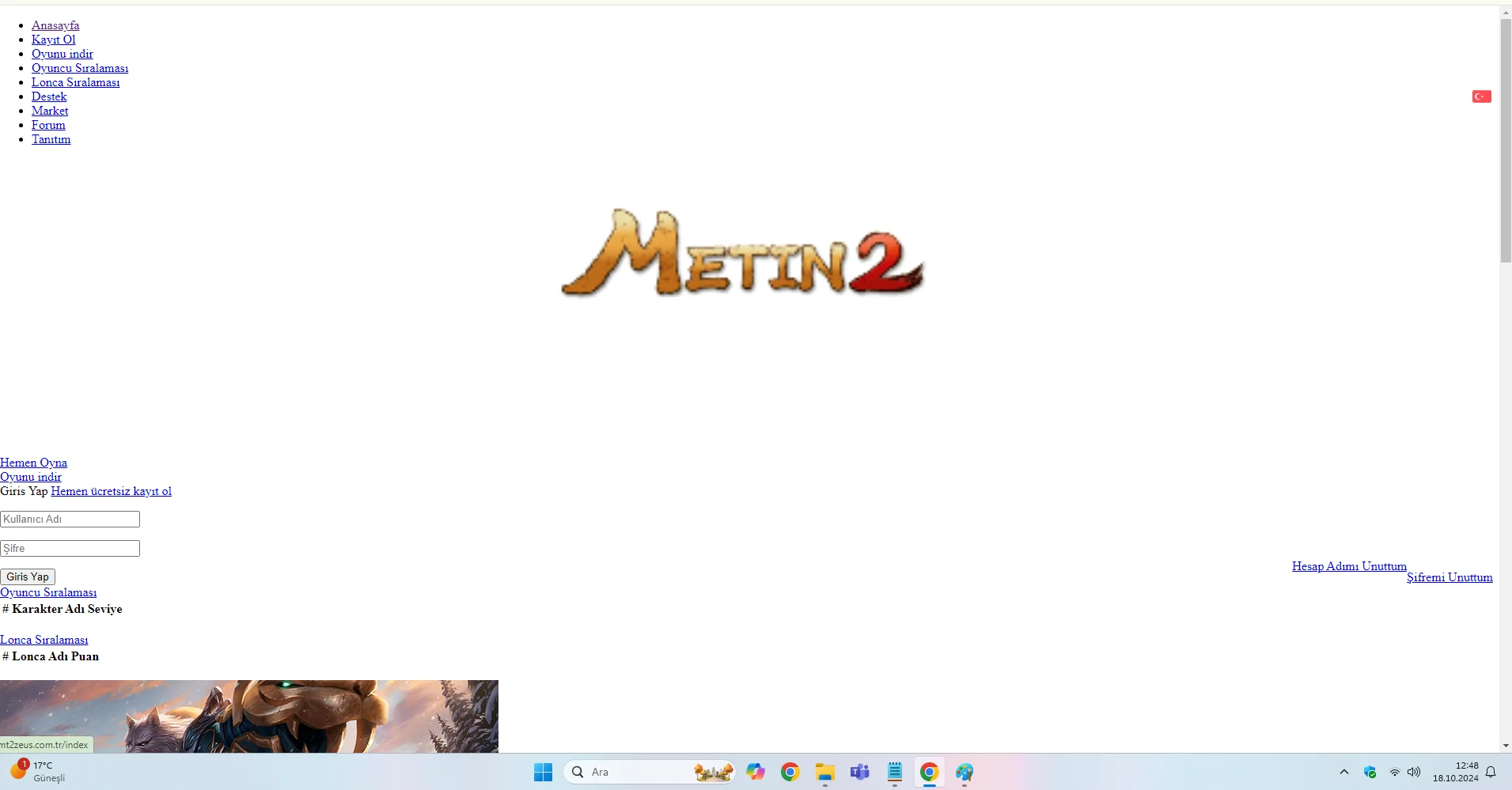The width and height of the screenshot is (1512, 790).
Task: Open the notification bell
Action: pyautogui.click(x=1491, y=772)
